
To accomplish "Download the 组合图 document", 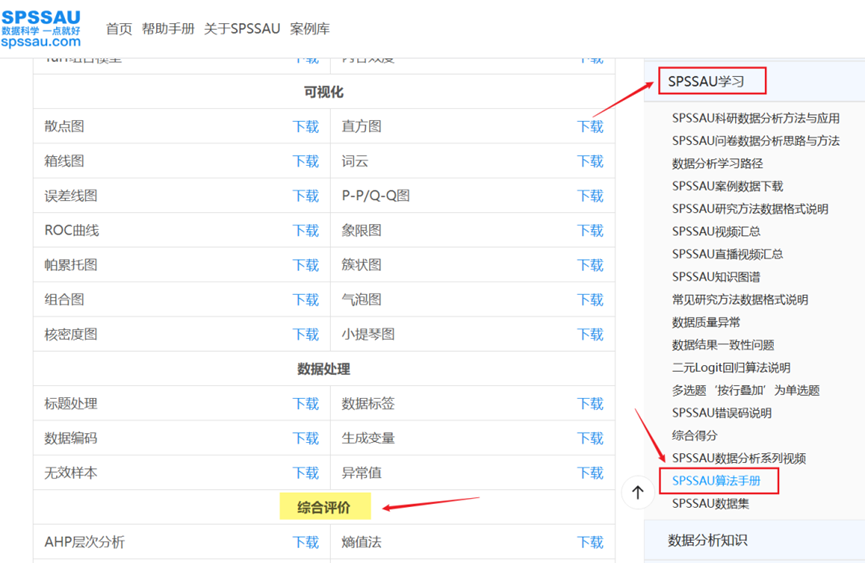I will (x=306, y=300).
